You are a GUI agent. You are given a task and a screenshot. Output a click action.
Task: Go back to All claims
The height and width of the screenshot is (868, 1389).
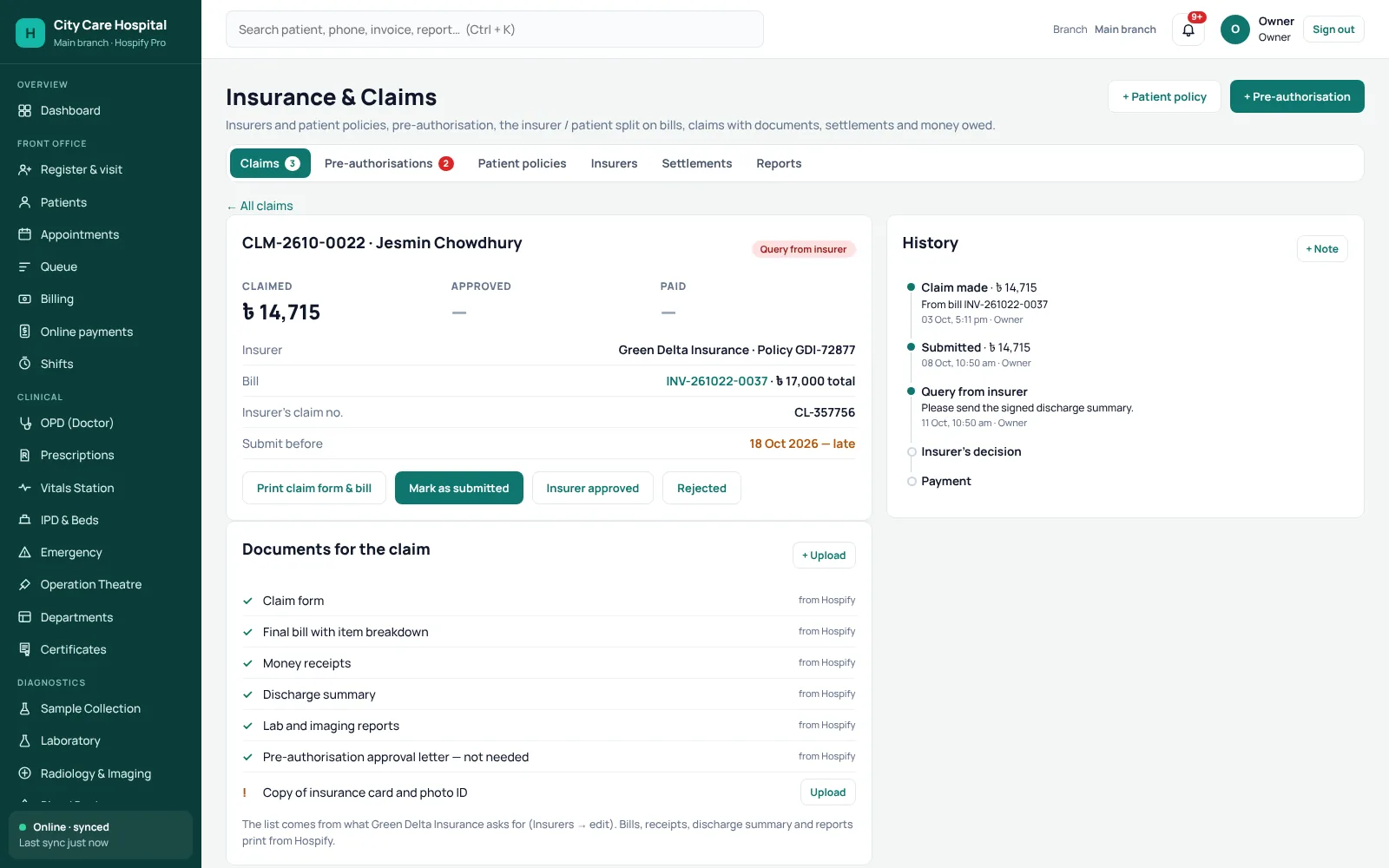pos(260,206)
